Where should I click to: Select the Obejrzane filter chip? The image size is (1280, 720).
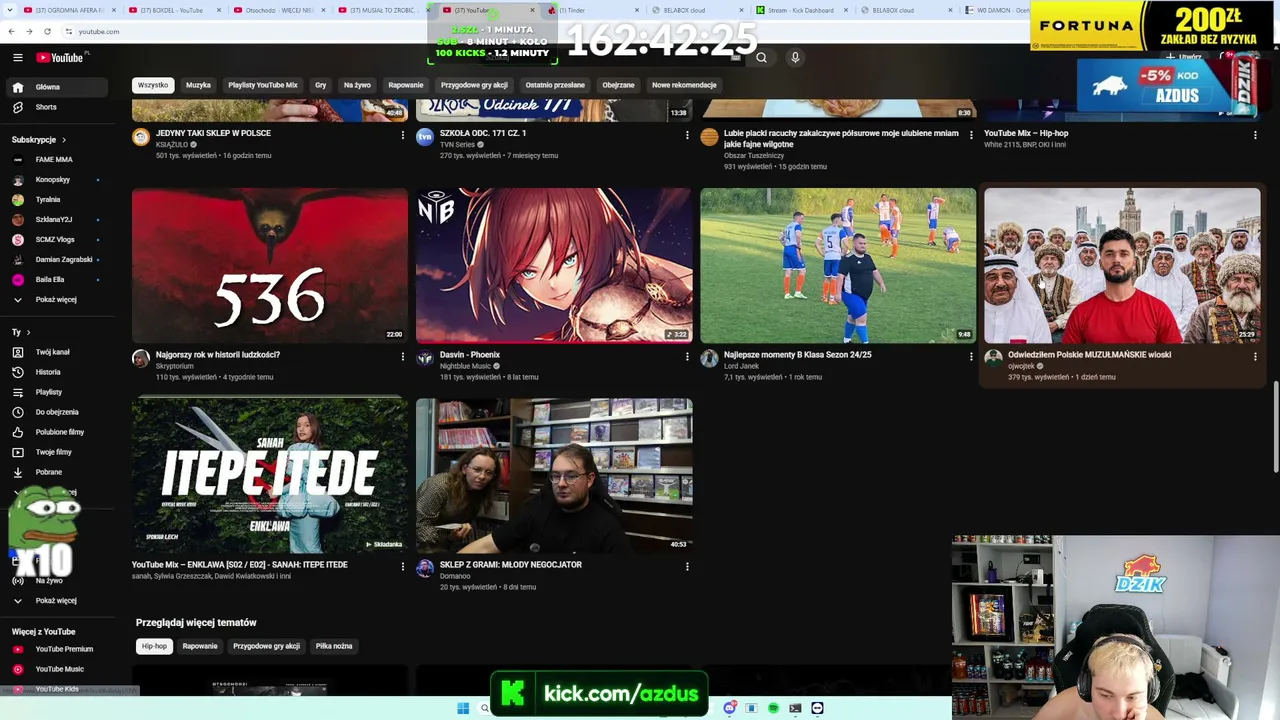pyautogui.click(x=618, y=85)
